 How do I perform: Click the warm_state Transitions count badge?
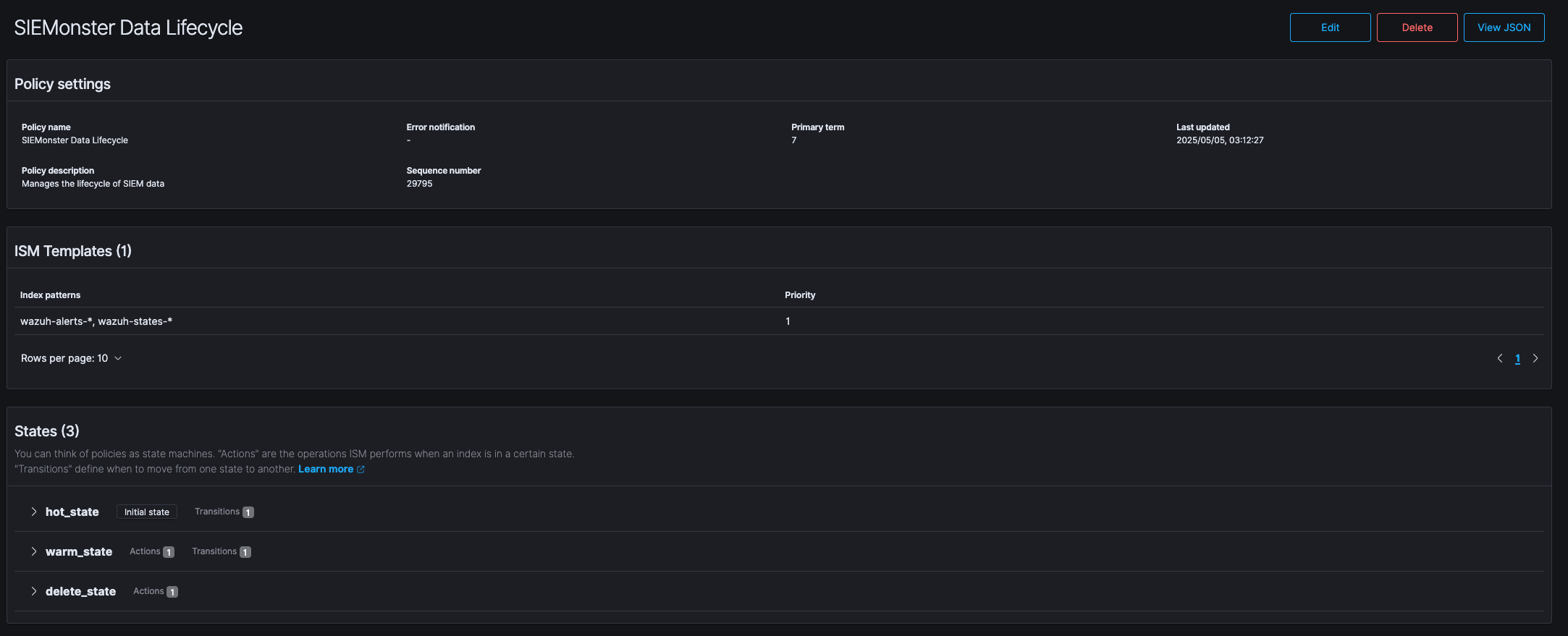[x=245, y=552]
